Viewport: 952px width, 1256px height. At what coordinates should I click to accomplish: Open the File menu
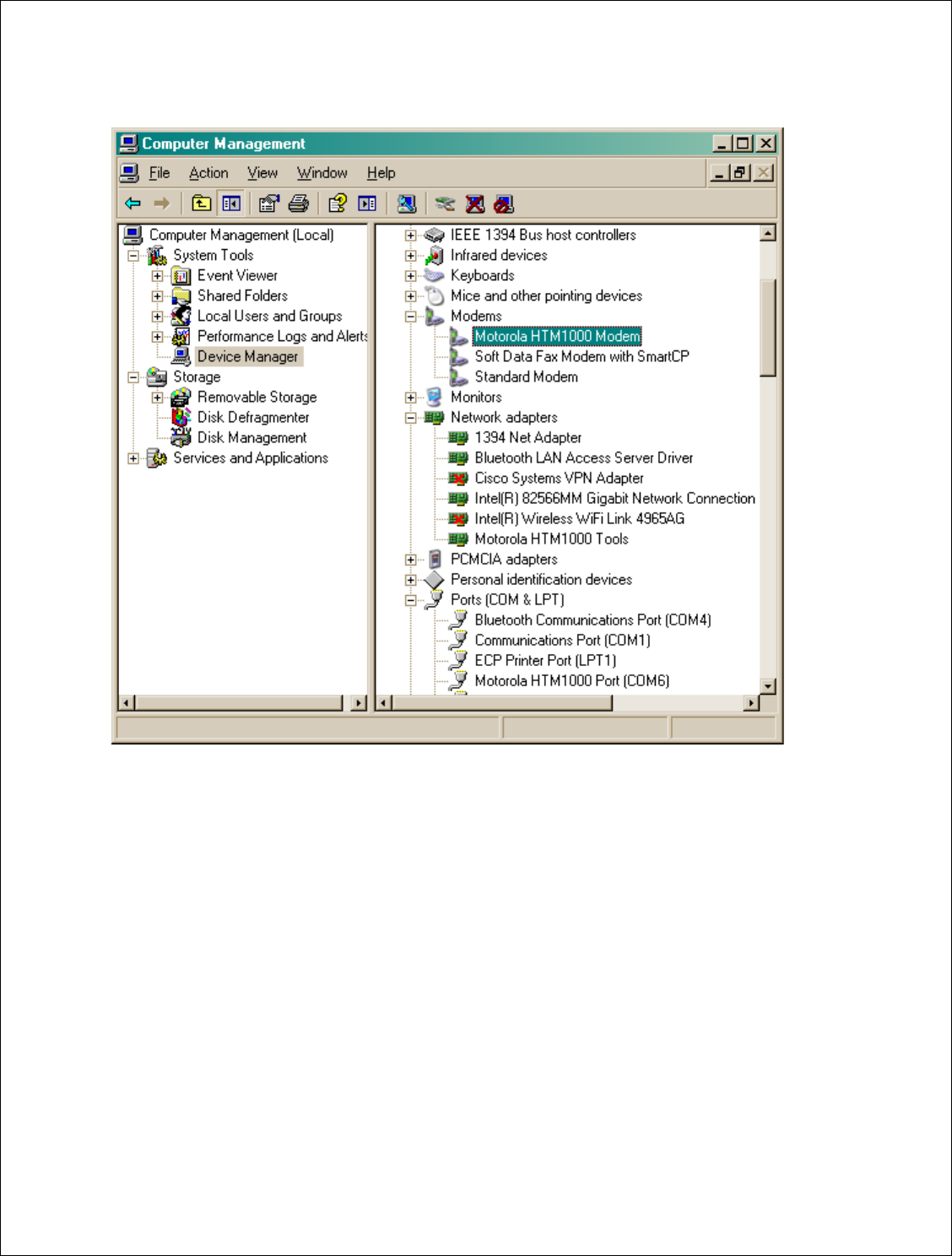coord(160,173)
